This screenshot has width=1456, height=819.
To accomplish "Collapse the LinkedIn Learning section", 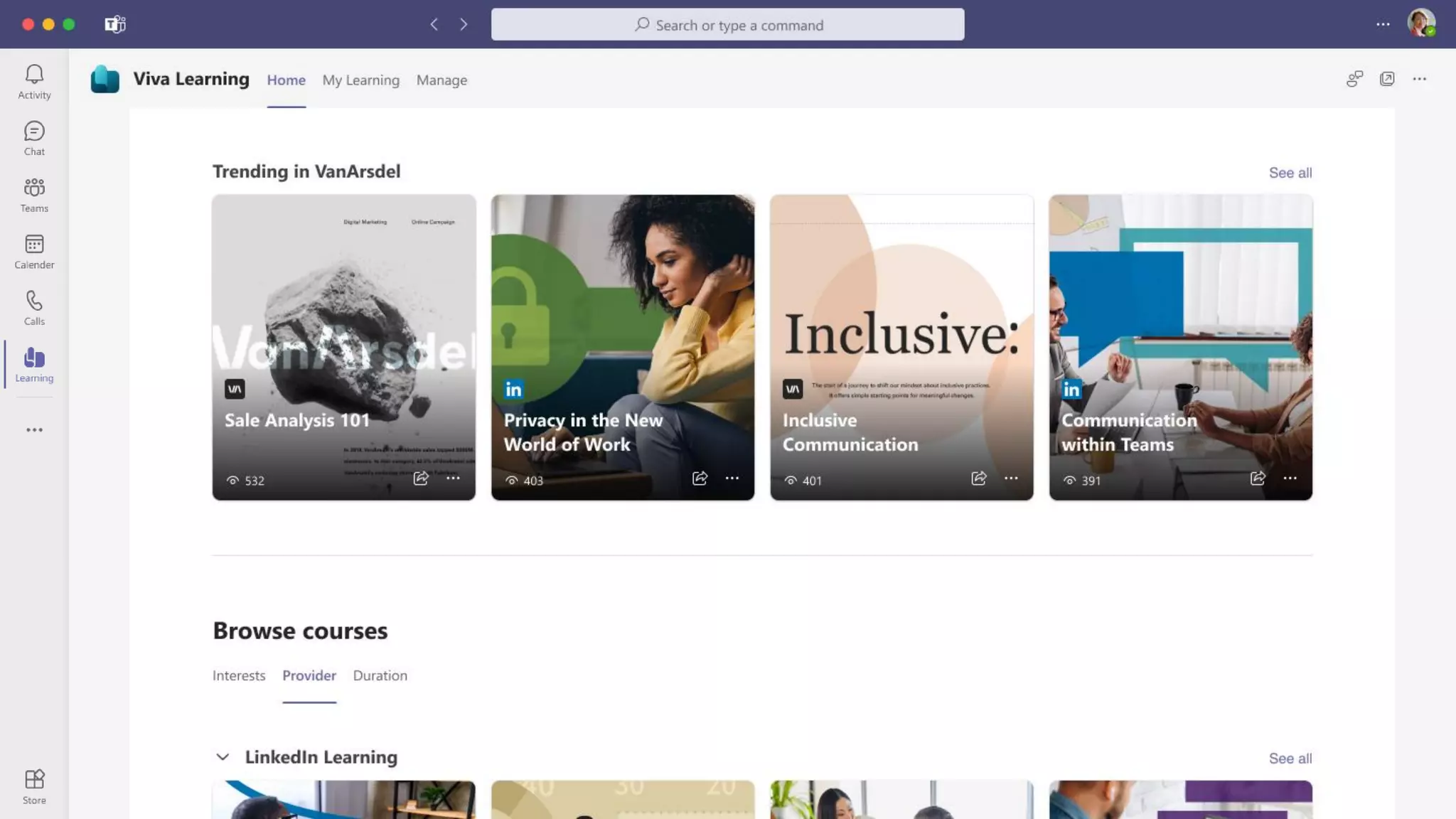I will (x=223, y=758).
